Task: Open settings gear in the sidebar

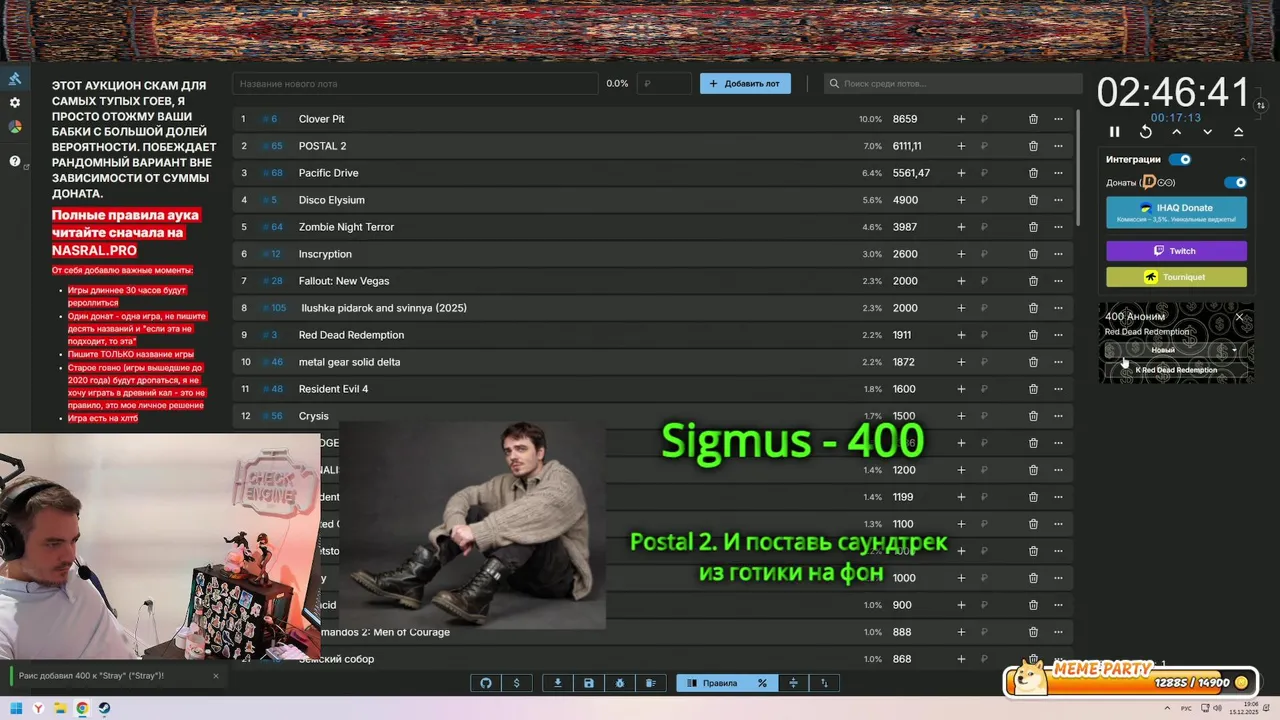Action: 15,103
